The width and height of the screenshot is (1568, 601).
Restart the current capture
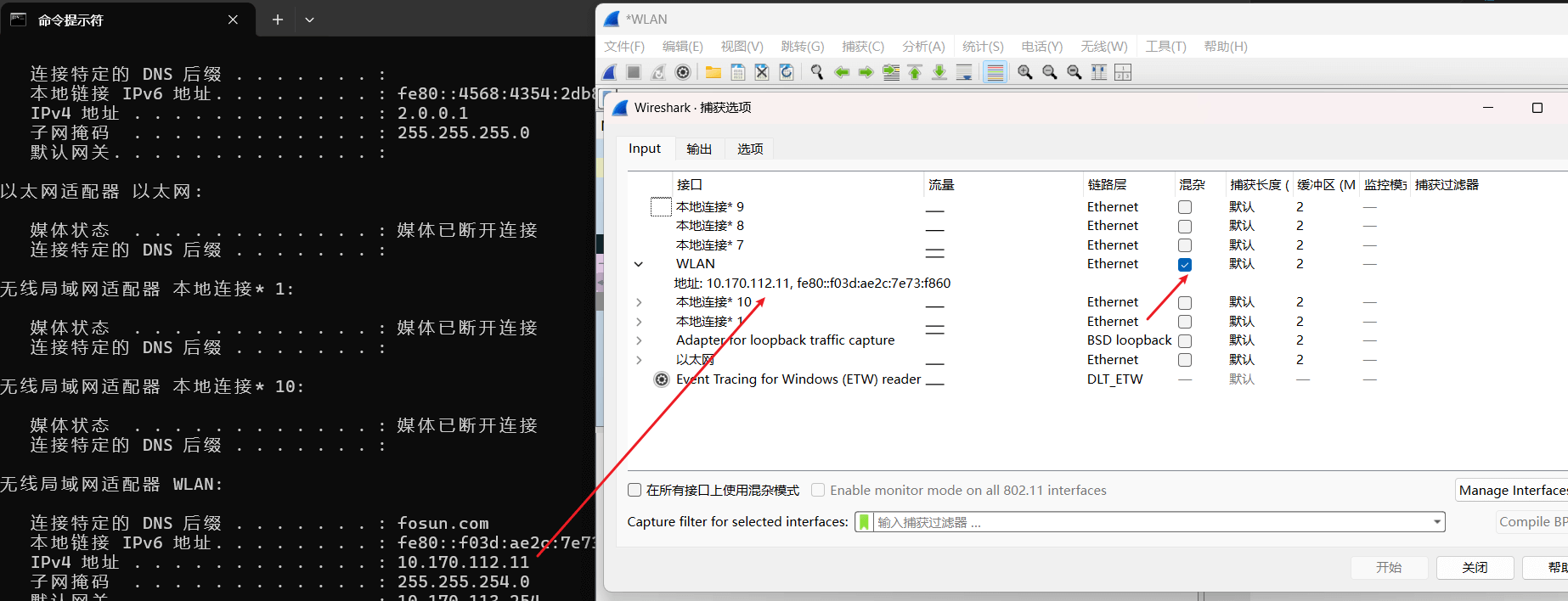point(658,72)
